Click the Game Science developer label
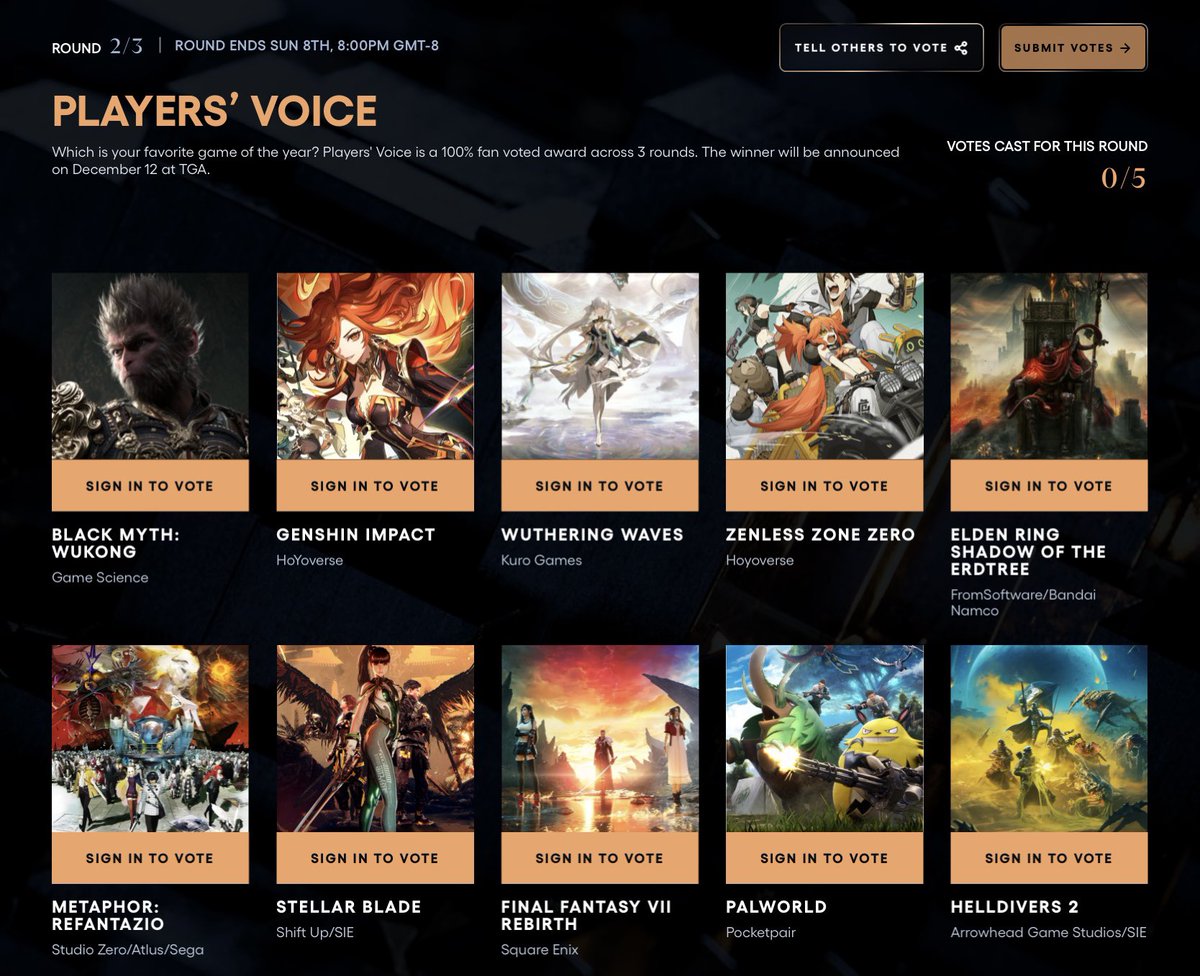Screen dimensions: 1200x976 click(x=100, y=577)
